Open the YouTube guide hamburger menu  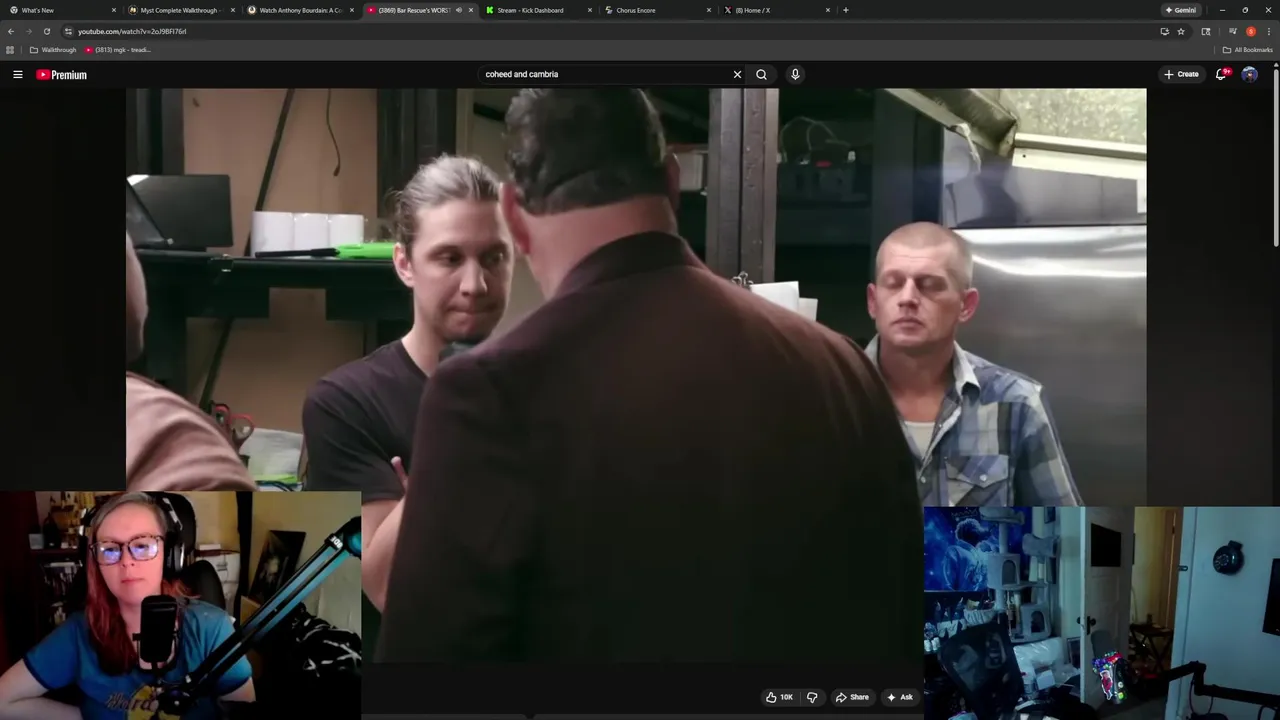17,74
